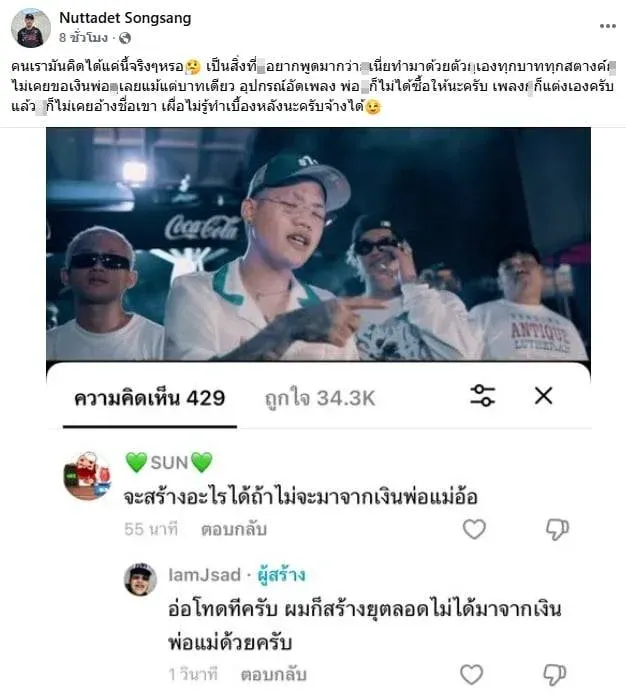Open the IamJsad username link
The image size is (626, 697).
coord(205,575)
